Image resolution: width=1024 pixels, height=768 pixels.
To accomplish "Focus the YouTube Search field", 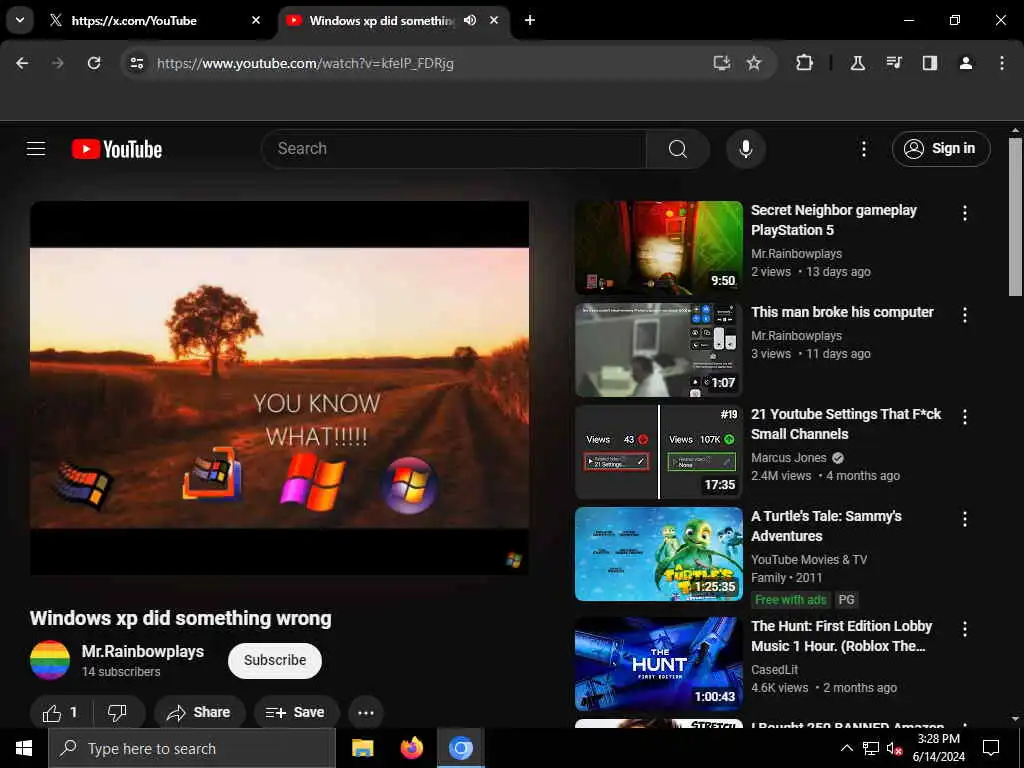I will (x=454, y=149).
